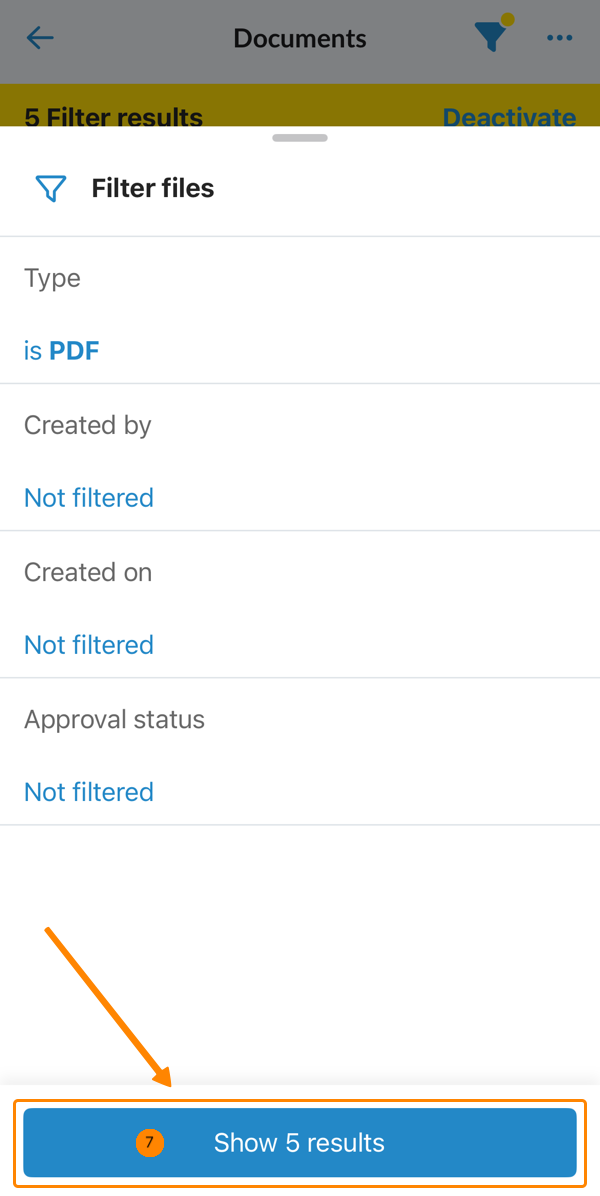Tap the back arrow icon
600x1196 pixels.
coord(40,39)
